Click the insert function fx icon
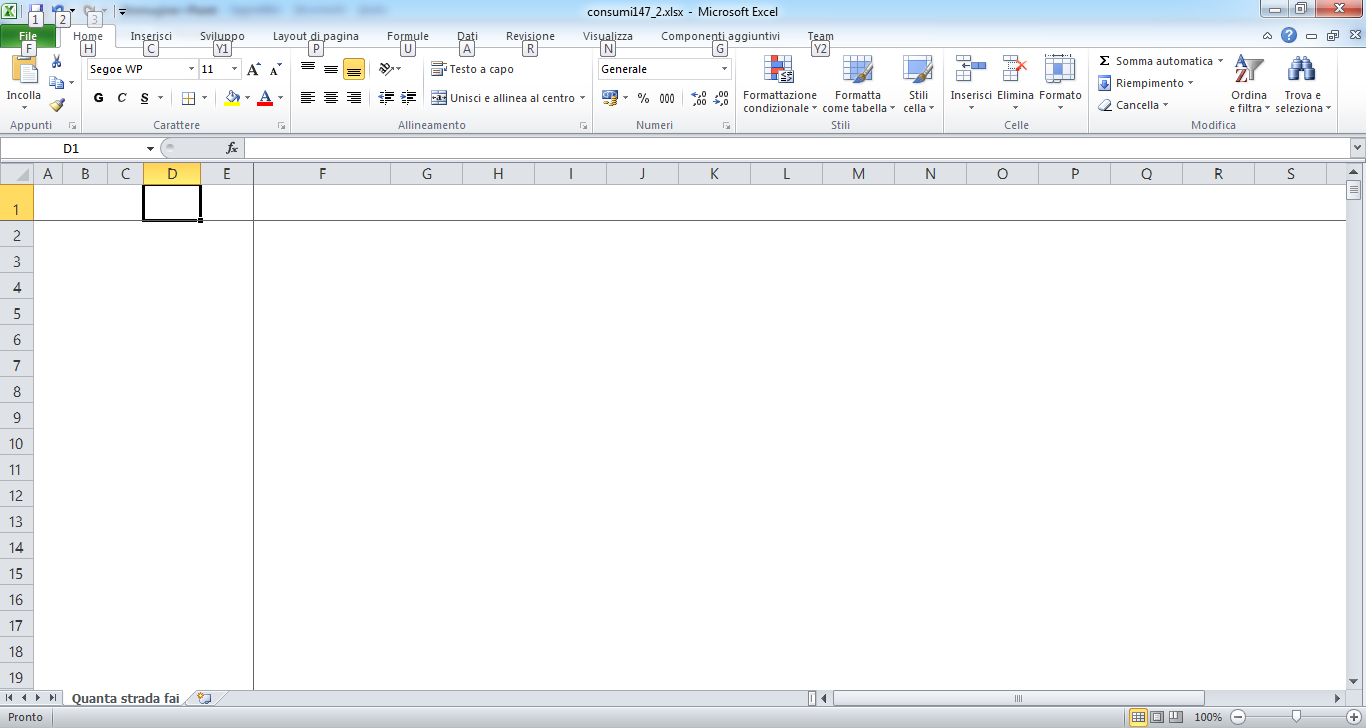This screenshot has height=728, width=1366. (232, 148)
